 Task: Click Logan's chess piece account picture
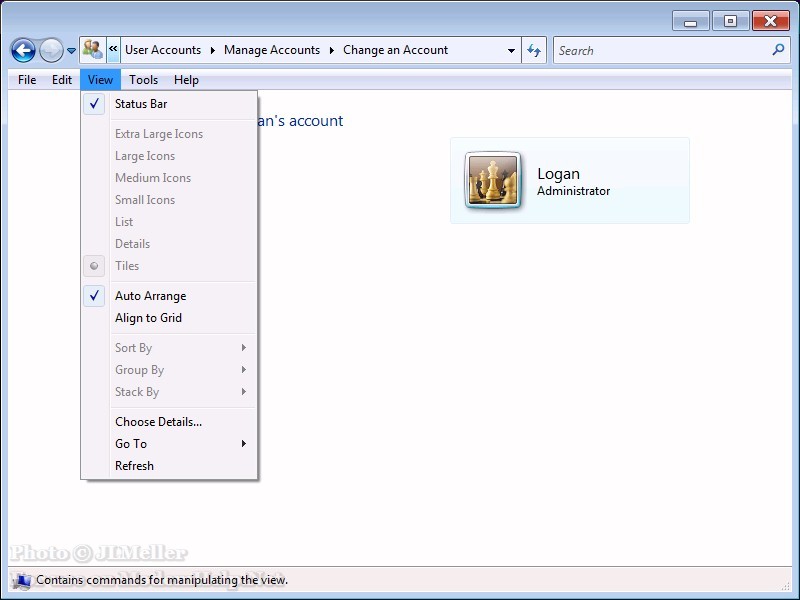pos(493,180)
